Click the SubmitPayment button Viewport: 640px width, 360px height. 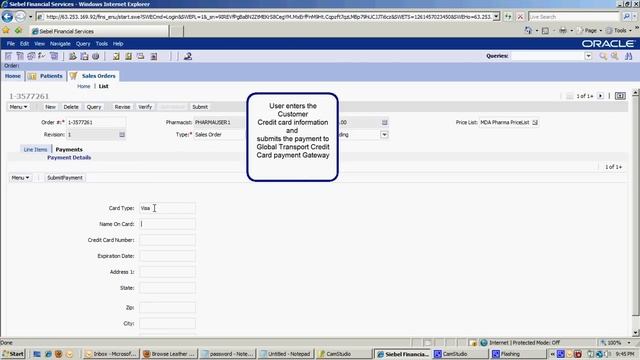pyautogui.click(x=64, y=178)
